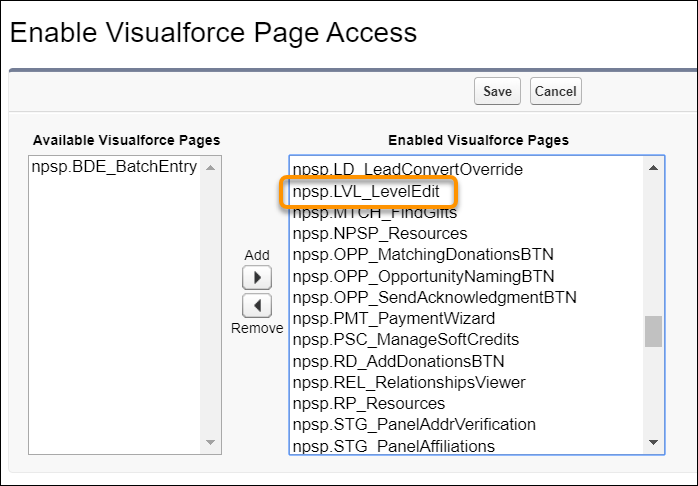
Task: Click scroll down arrow in Available Pages list
Action: pos(211,442)
